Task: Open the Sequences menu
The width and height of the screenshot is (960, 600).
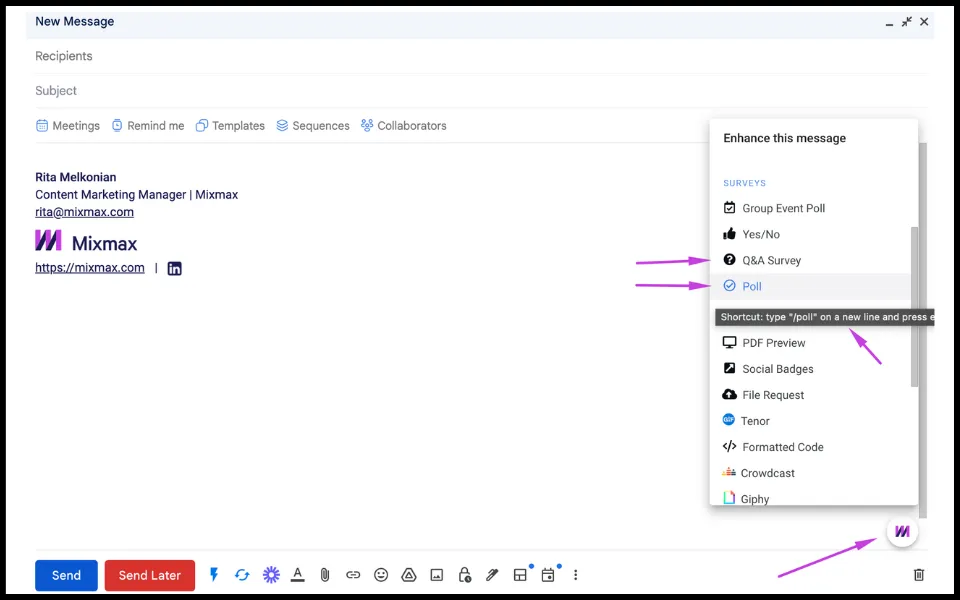Action: tap(312, 126)
